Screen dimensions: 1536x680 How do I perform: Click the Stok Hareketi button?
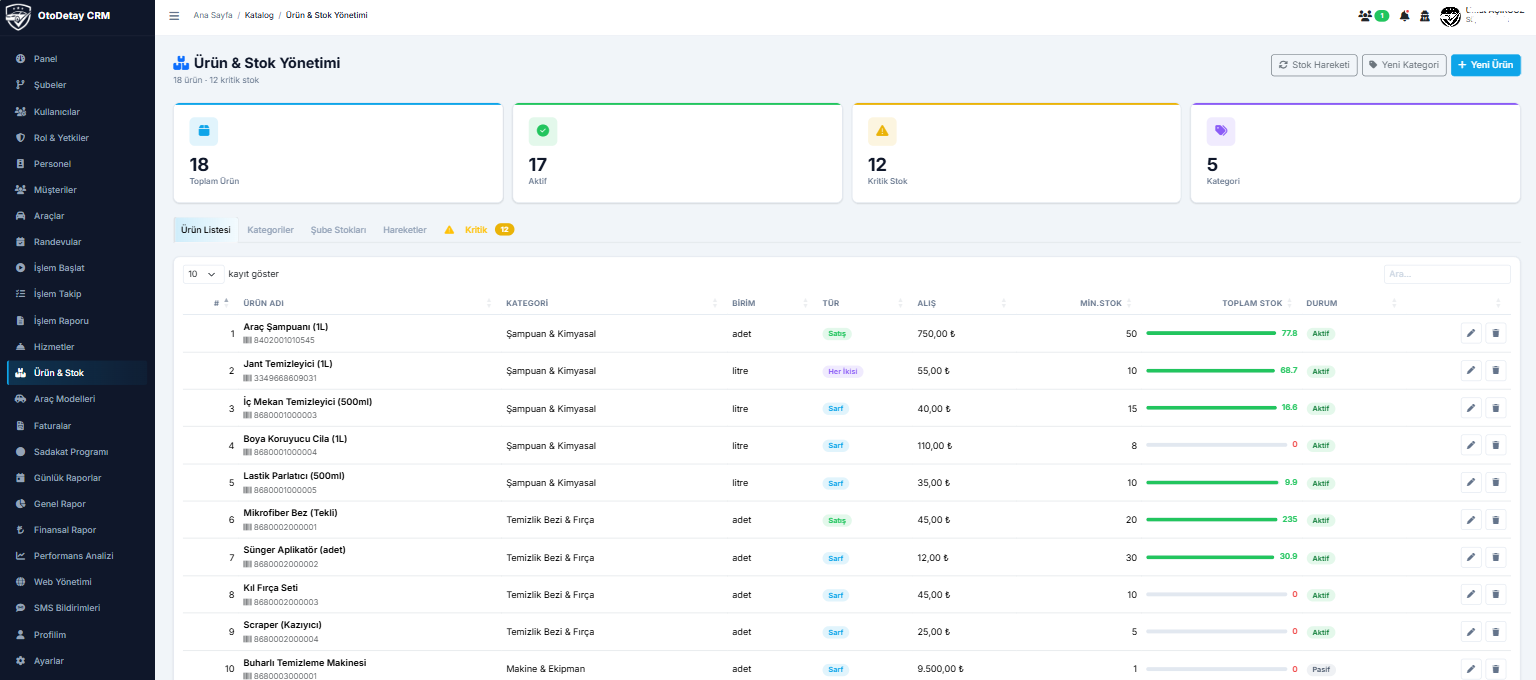(1314, 65)
